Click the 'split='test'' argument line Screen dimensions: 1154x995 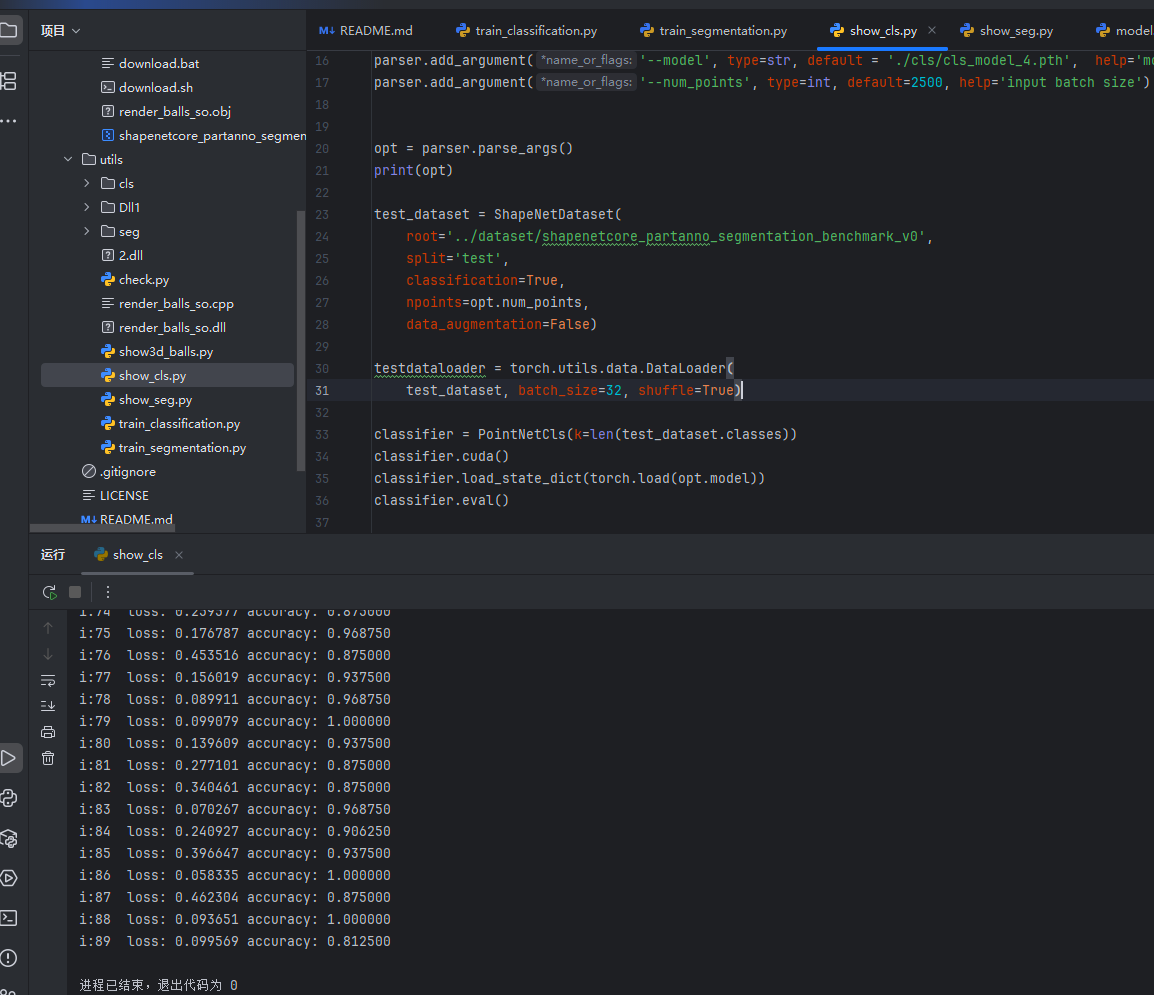[x=457, y=258]
